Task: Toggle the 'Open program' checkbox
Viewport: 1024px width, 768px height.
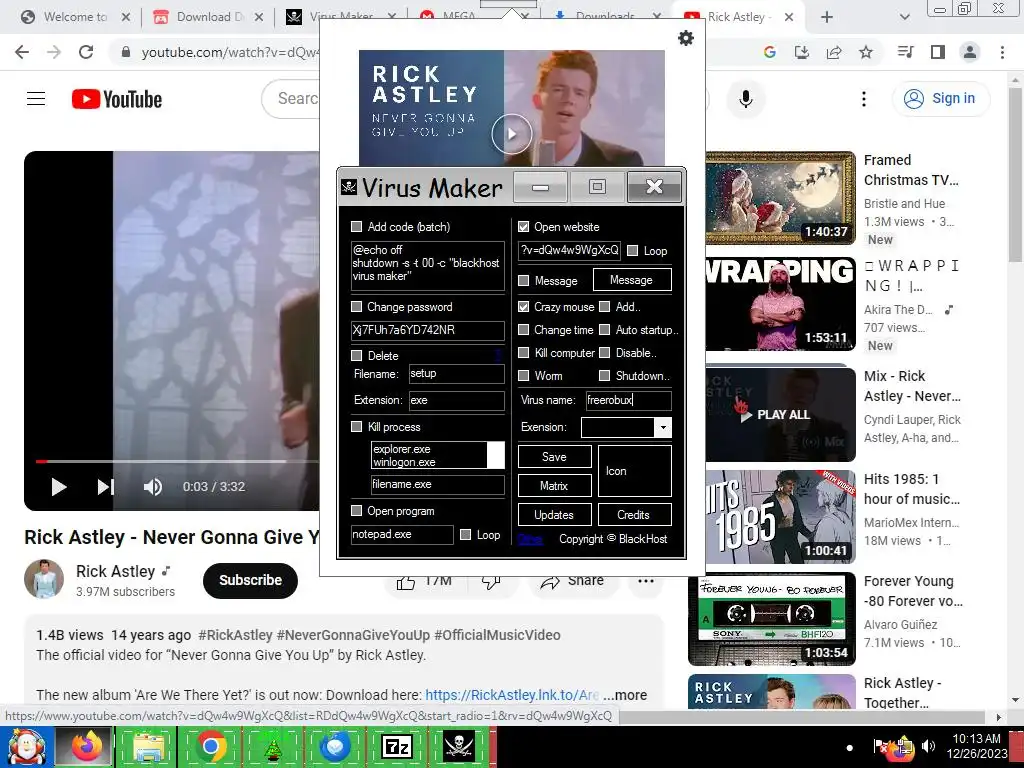Action: [357, 511]
